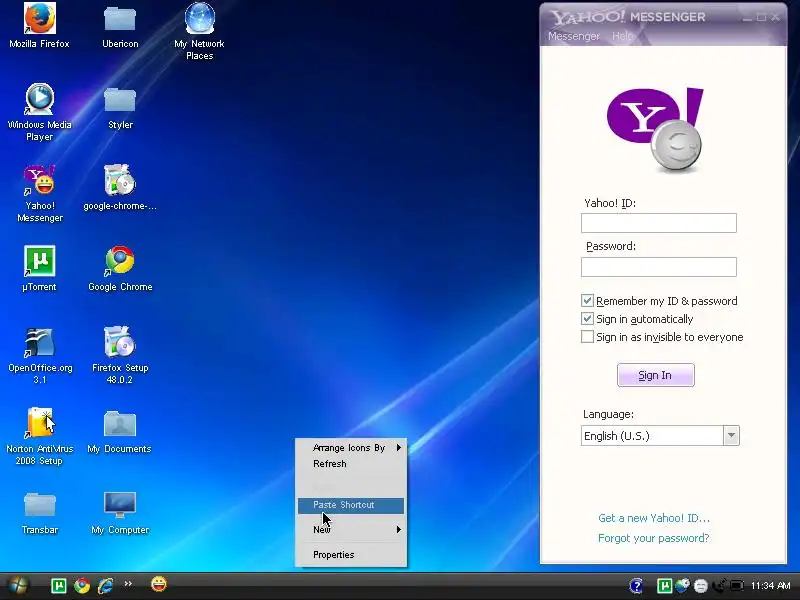The height and width of the screenshot is (600, 800).
Task: Choose Paste Shortcut in context menu
Action: coord(352,505)
